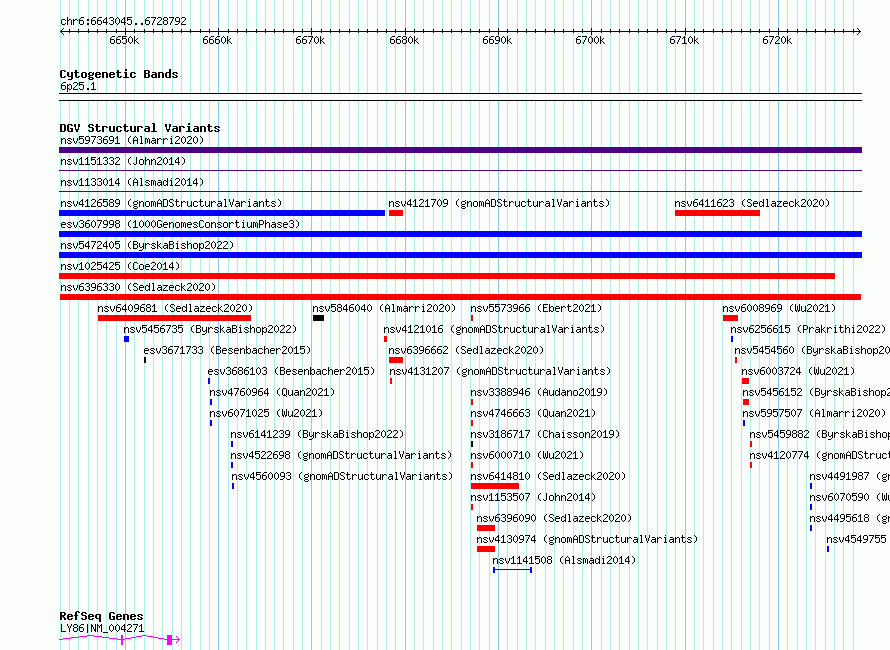This screenshot has height=650, width=890.
Task: Click nsv4522698 (gnomADStructuralVariants) label
Action: click(x=341, y=455)
